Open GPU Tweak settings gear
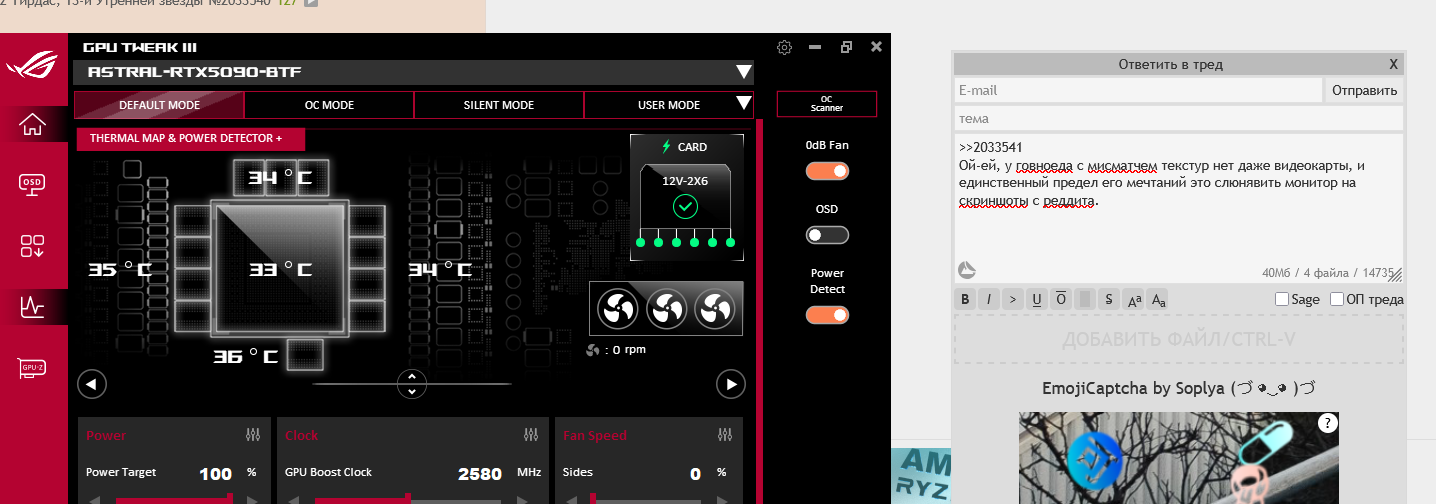This screenshot has height=504, width=1436. pyautogui.click(x=785, y=47)
